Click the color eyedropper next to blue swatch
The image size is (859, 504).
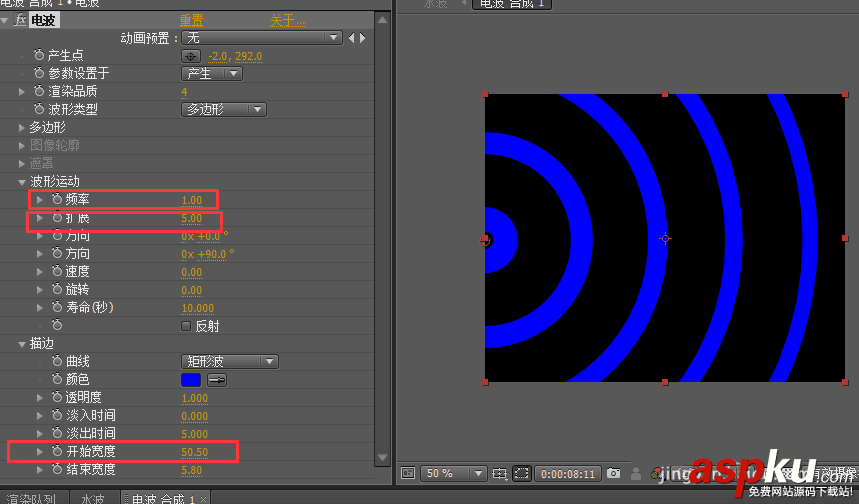click(x=217, y=380)
